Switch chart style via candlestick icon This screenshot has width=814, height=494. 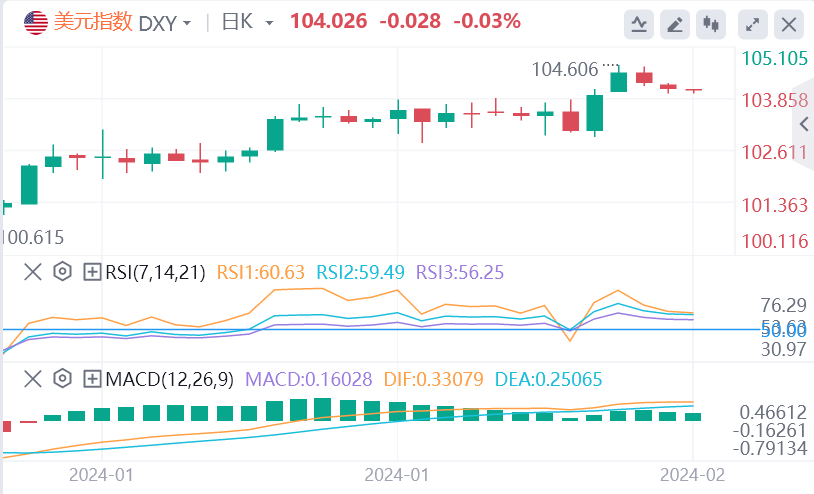click(x=711, y=24)
